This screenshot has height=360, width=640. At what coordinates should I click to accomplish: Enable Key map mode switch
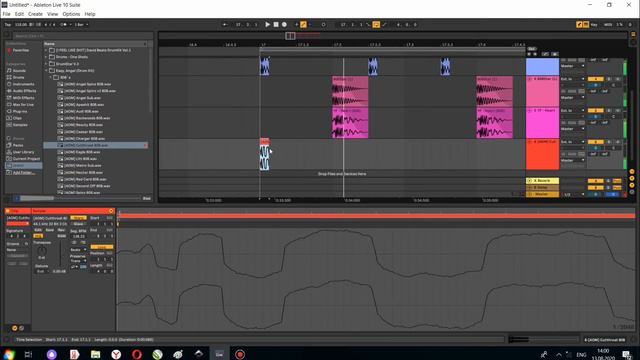coord(594,24)
